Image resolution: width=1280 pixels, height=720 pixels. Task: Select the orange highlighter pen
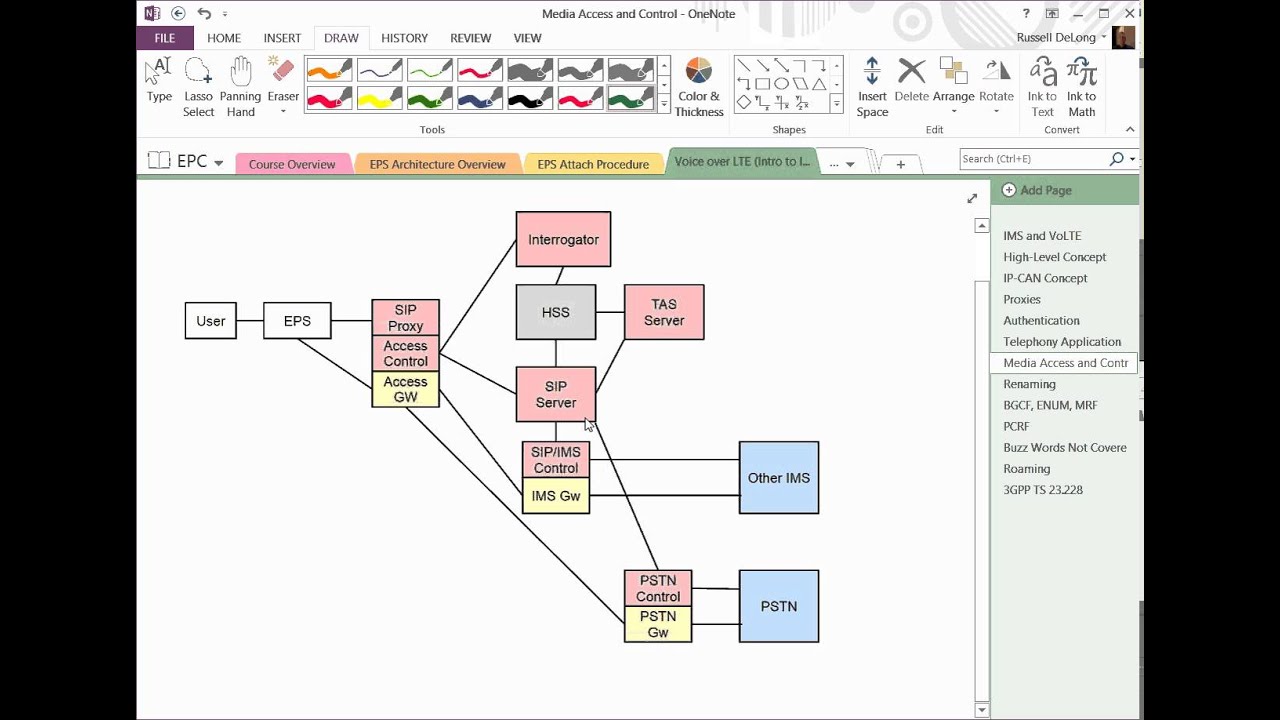tap(329, 70)
